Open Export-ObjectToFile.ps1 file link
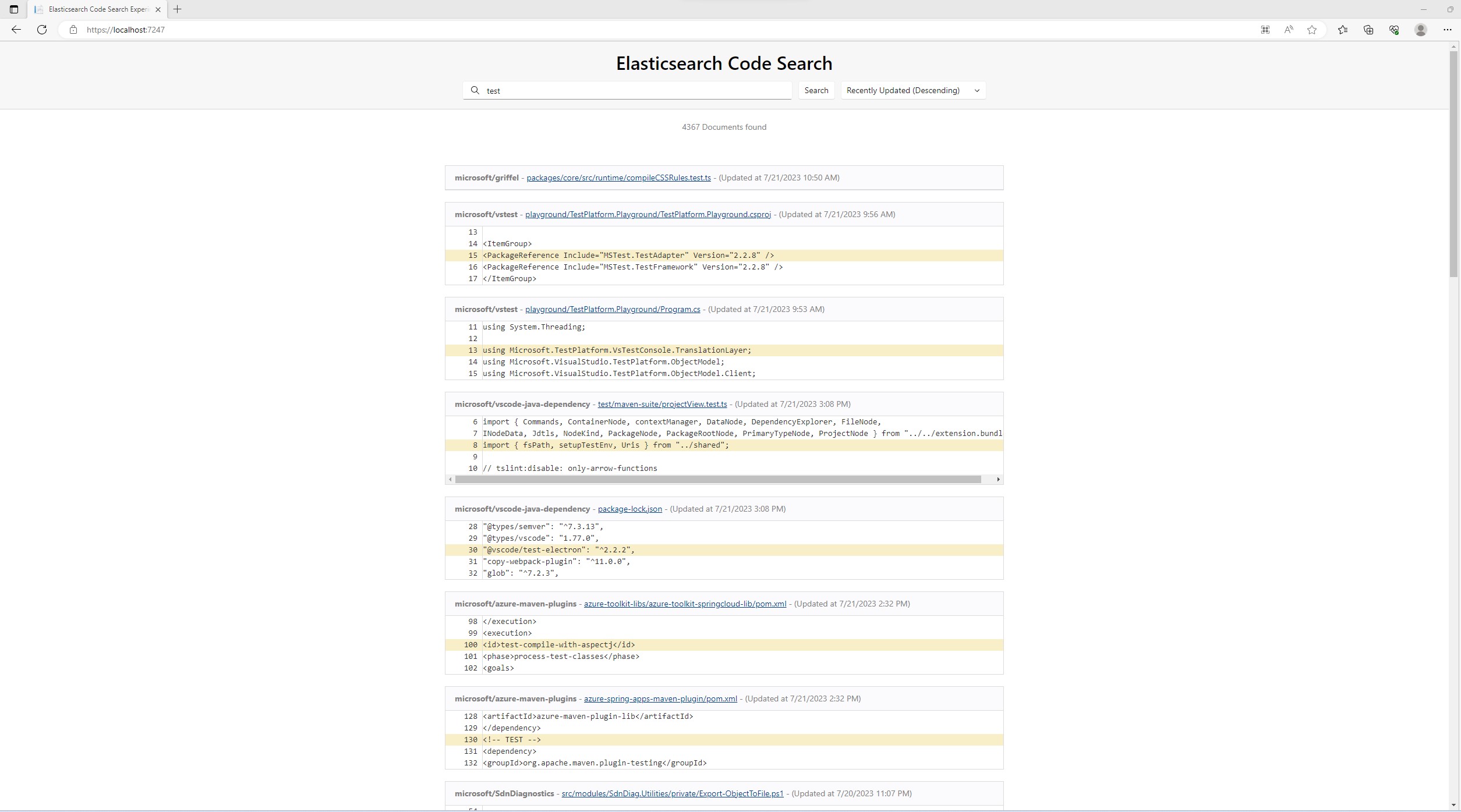 pyautogui.click(x=672, y=793)
